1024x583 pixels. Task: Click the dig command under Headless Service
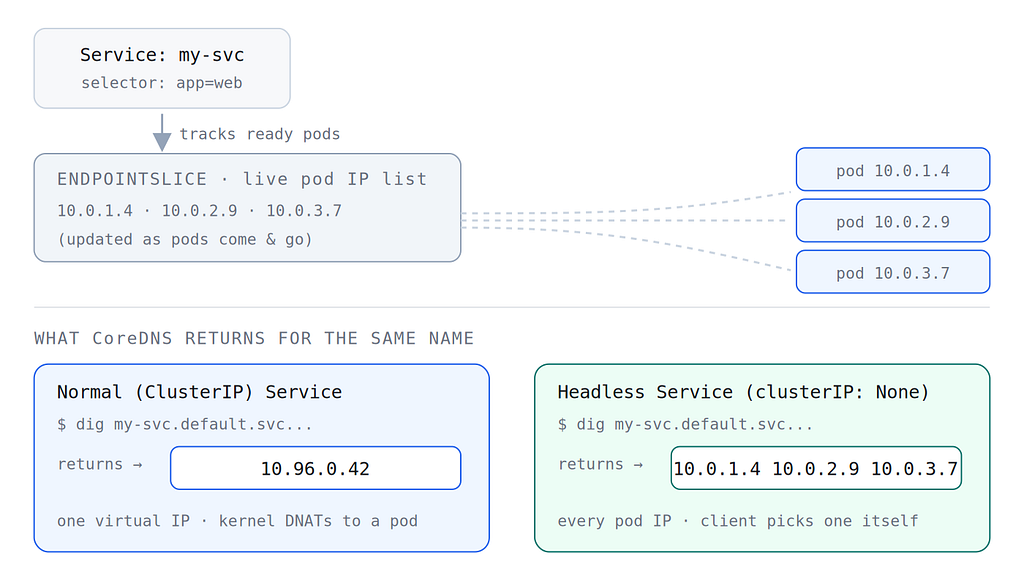coord(685,424)
